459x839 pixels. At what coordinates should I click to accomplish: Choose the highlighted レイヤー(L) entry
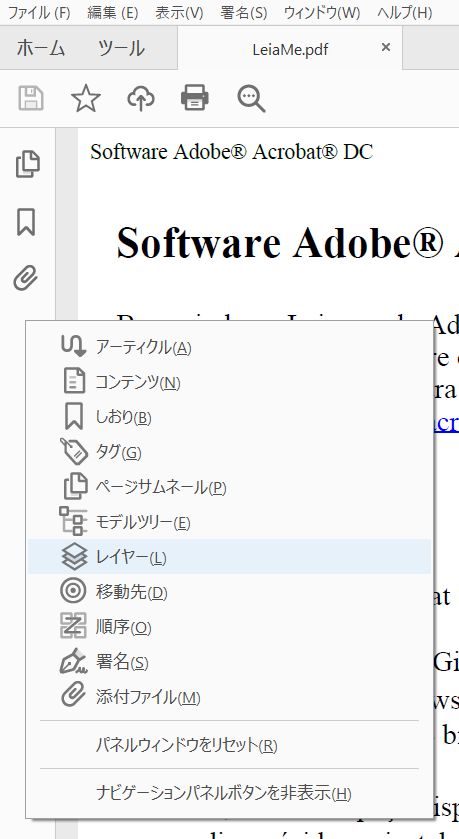pyautogui.click(x=229, y=557)
